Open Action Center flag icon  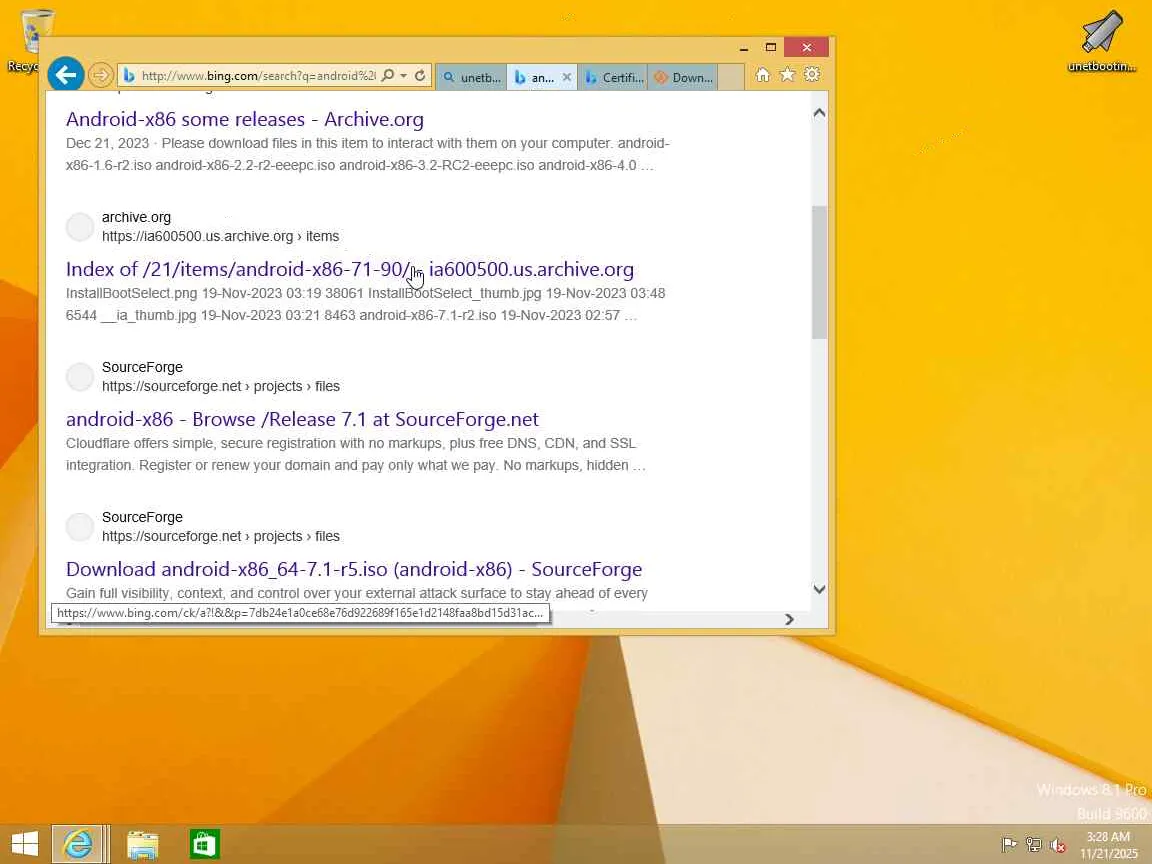point(1009,845)
